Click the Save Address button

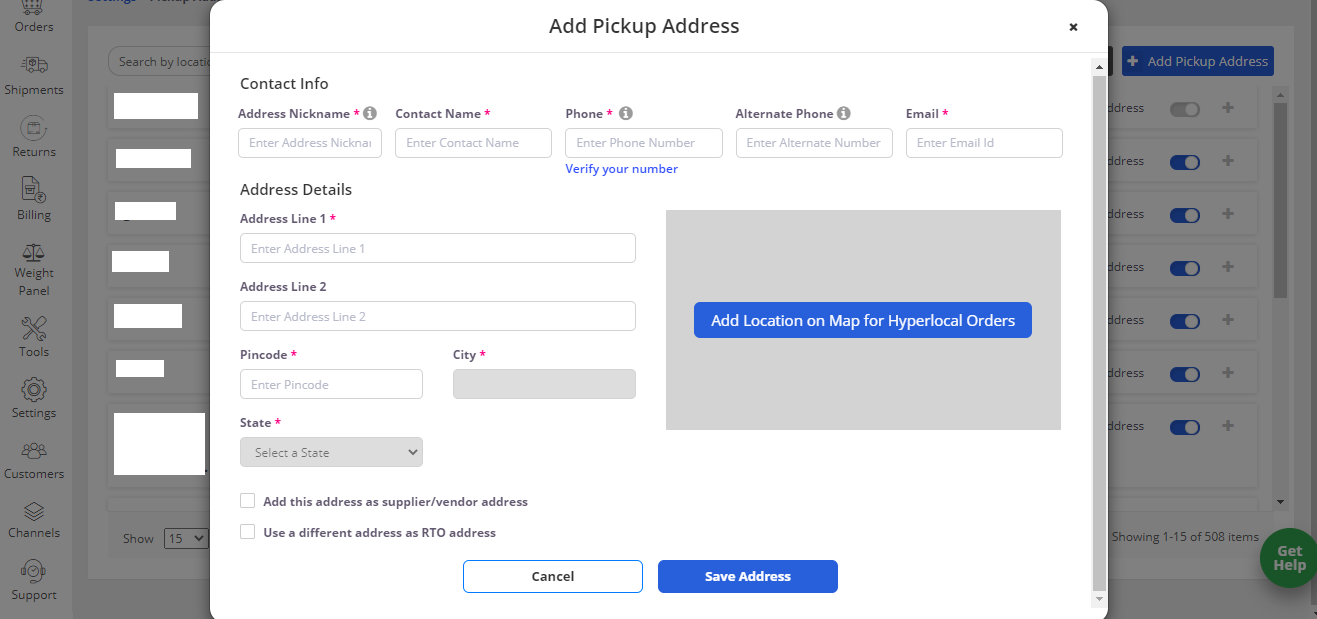coord(748,576)
